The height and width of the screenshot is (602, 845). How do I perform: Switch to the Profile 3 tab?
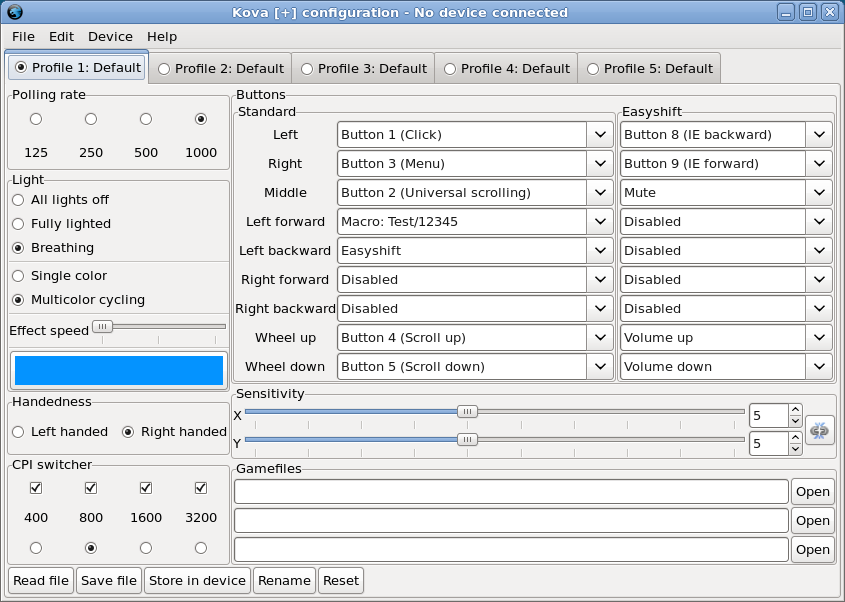click(x=363, y=69)
